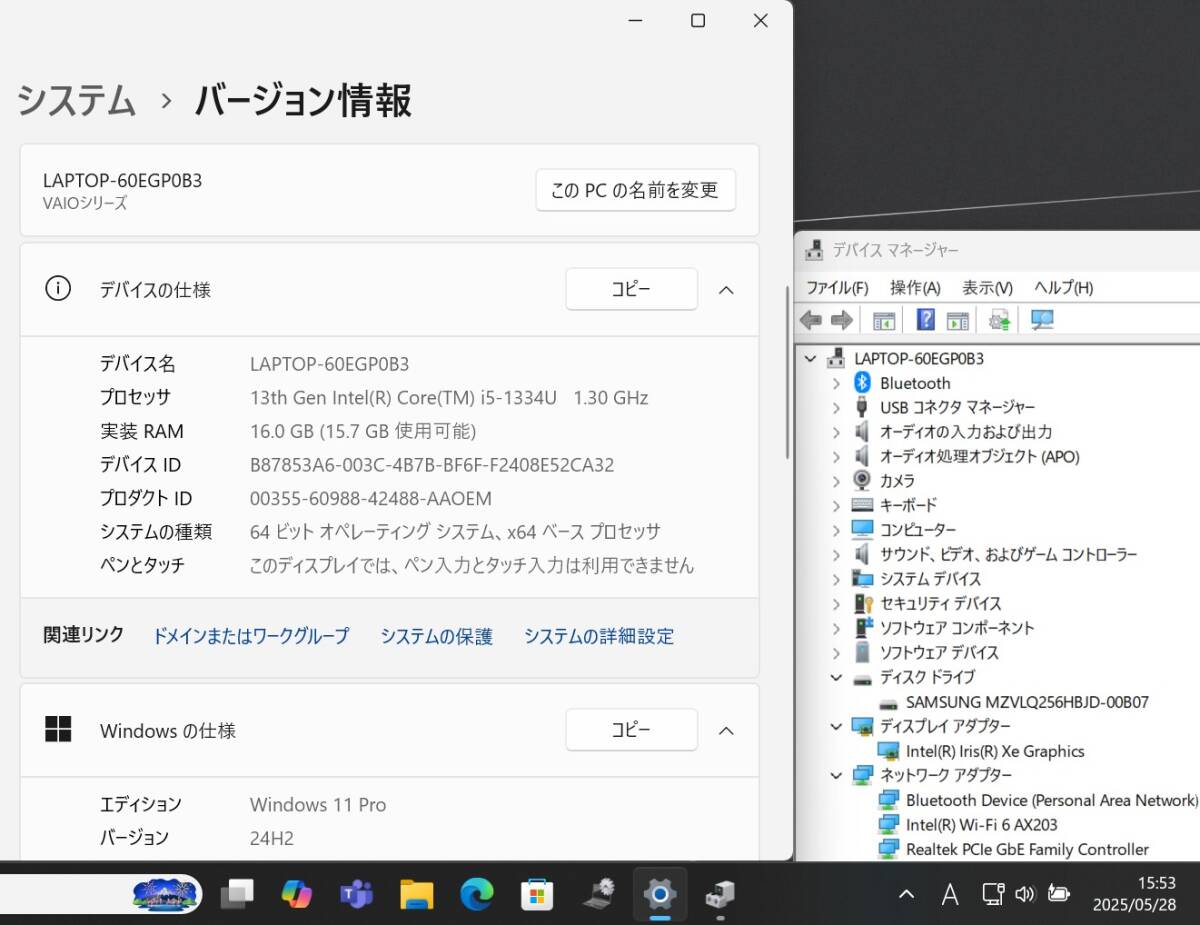Viewport: 1200px width, 925px height.
Task: Click the この PC の名前を変更 button
Action: (x=635, y=190)
